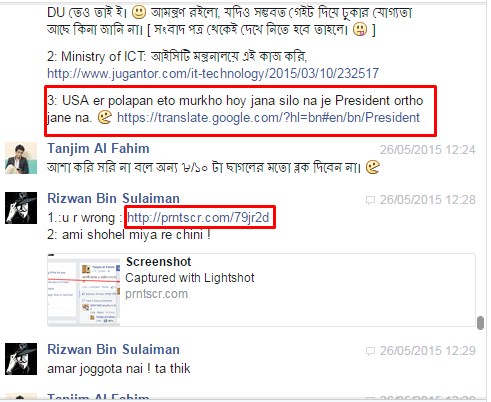Click the message icon beside 26/05/2015 12:28
This screenshot has height=402, width=491.
[370, 200]
